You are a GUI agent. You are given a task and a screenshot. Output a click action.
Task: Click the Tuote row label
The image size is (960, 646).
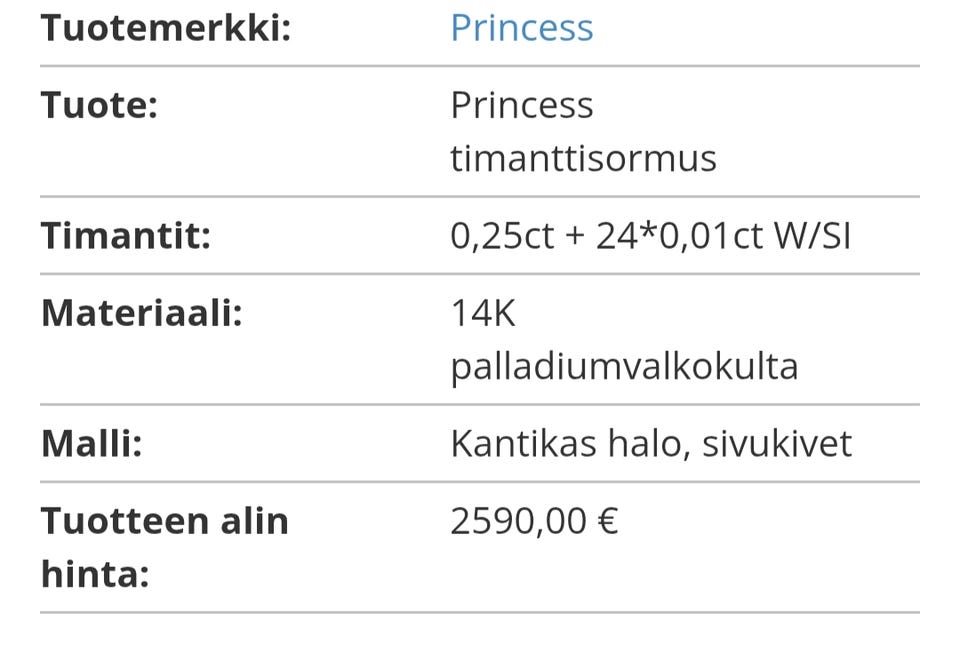click(x=99, y=105)
